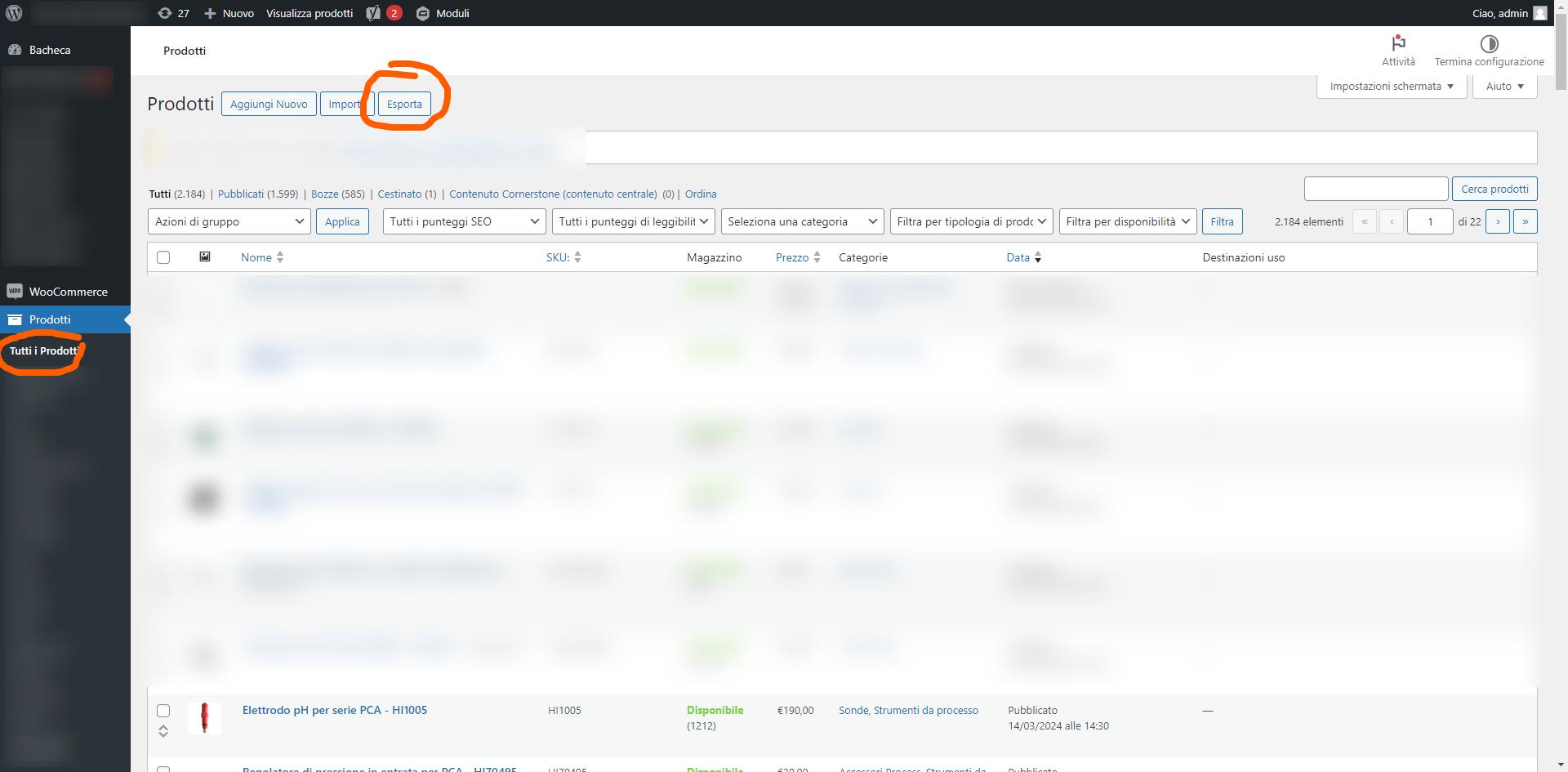Viewport: 1568px width, 772px height.
Task: Click the image column header icon
Action: click(205, 257)
